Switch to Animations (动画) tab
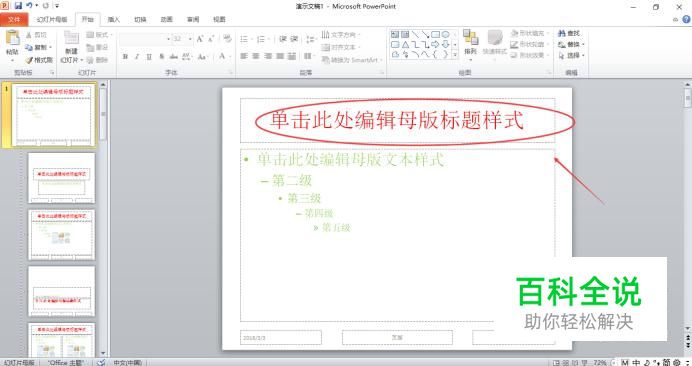This screenshot has width=692, height=366. pos(166,19)
